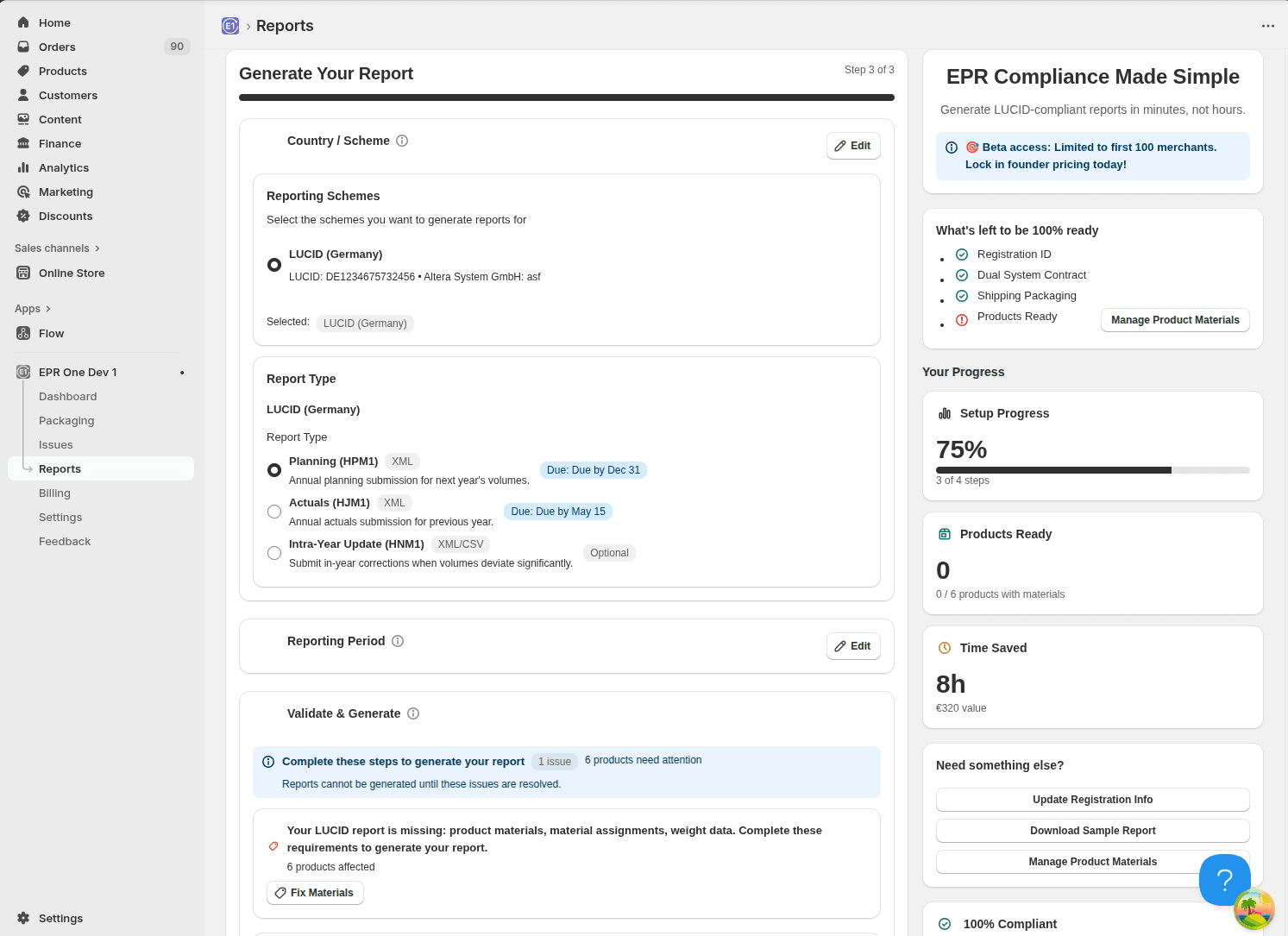Expand the Apps section chevron
Viewport: 1288px width, 936px height.
click(47, 309)
